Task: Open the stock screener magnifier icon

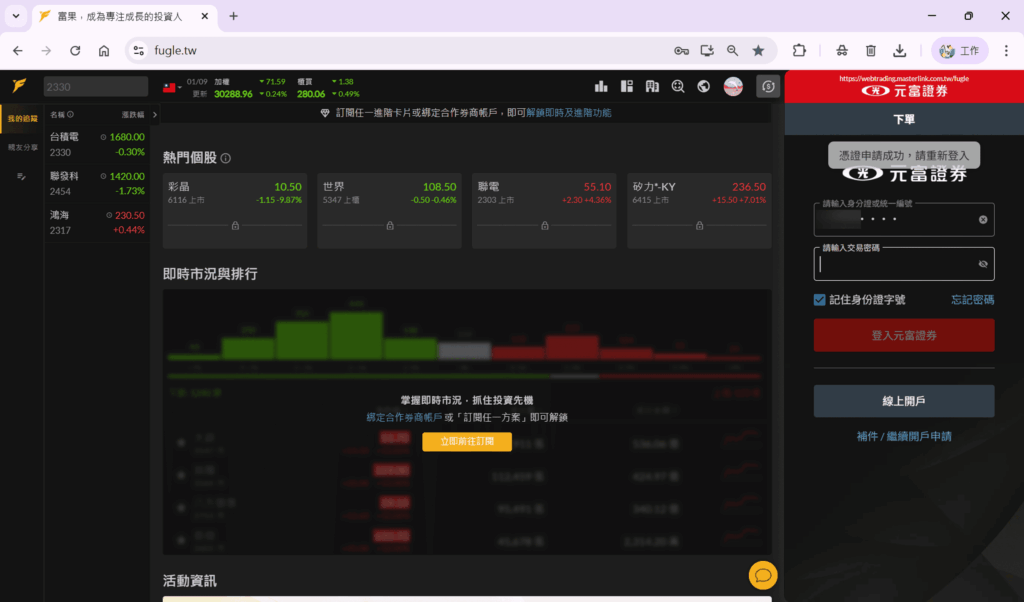Action: click(x=679, y=86)
